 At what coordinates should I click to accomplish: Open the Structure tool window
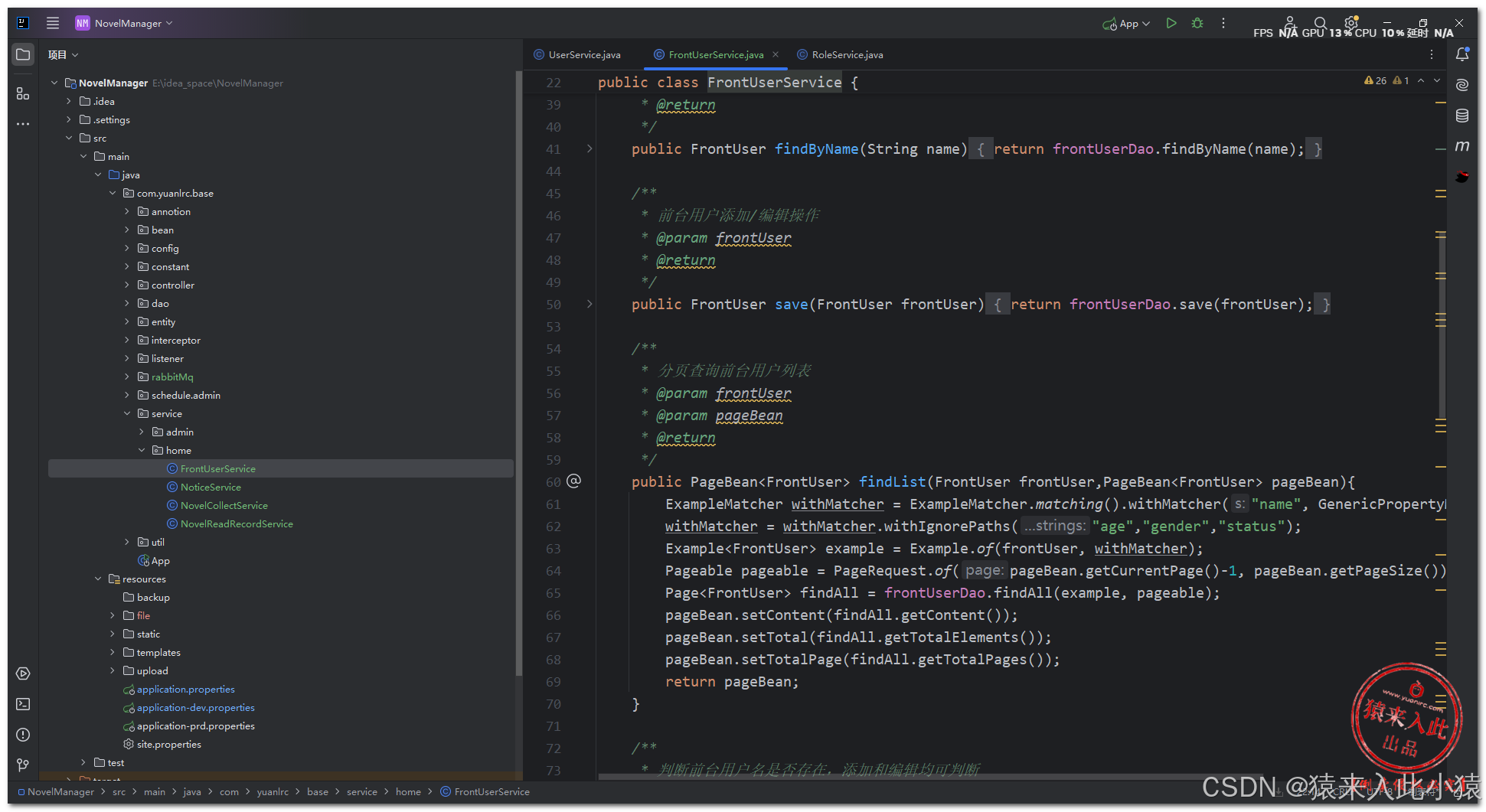tap(23, 93)
